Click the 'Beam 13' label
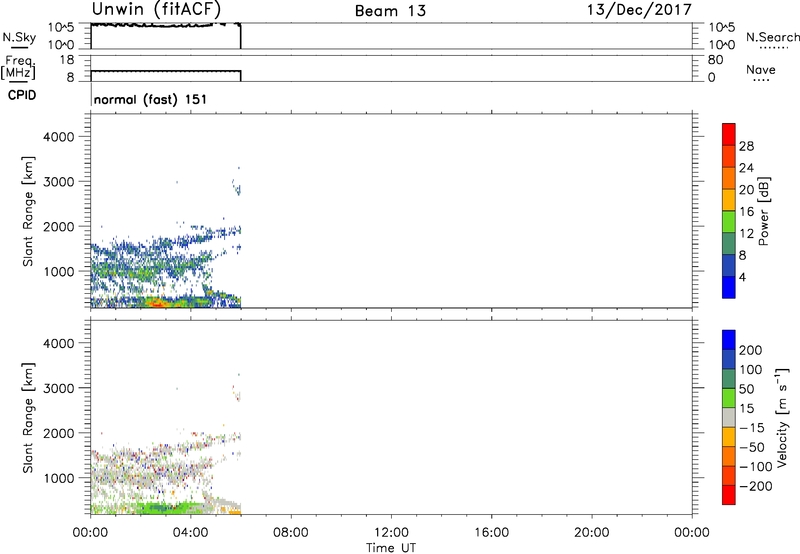Image resolution: width=800 pixels, height=554 pixels. 390,11
